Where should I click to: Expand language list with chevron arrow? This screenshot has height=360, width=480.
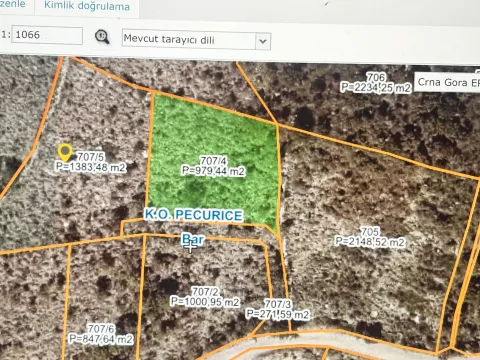(x=263, y=42)
